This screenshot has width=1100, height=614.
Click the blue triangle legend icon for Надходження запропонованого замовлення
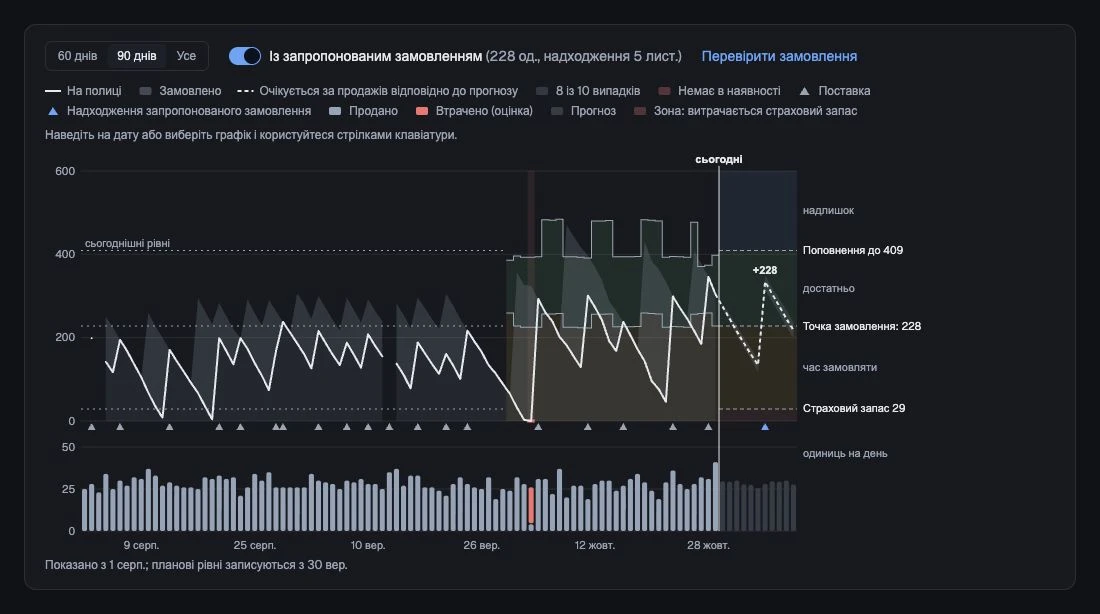coord(53,111)
